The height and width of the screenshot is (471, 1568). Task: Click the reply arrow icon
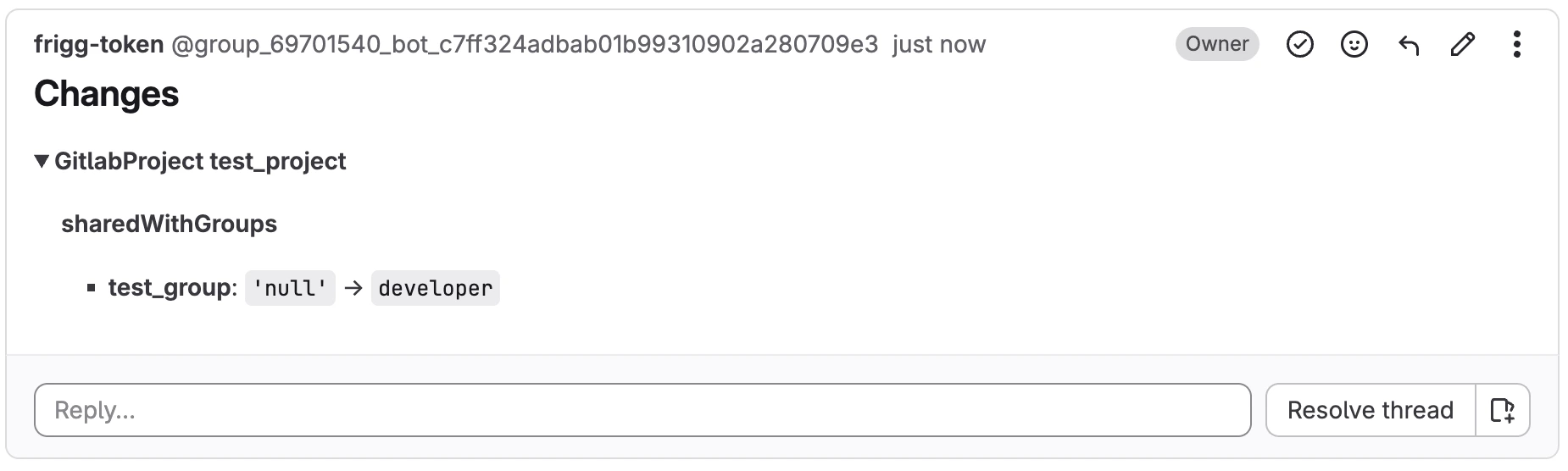(1409, 44)
